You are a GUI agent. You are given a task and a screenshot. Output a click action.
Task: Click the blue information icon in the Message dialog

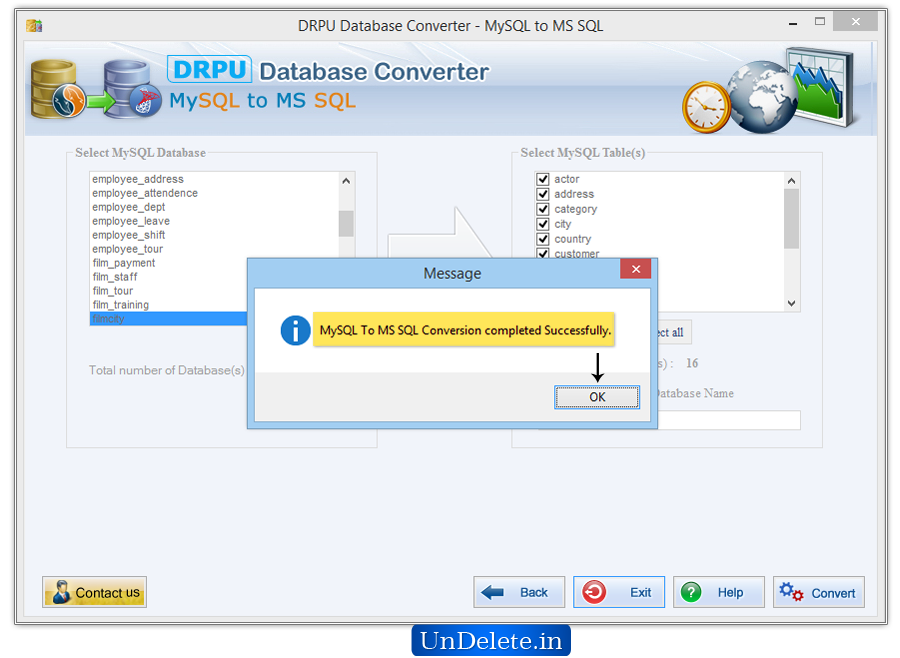coord(295,330)
